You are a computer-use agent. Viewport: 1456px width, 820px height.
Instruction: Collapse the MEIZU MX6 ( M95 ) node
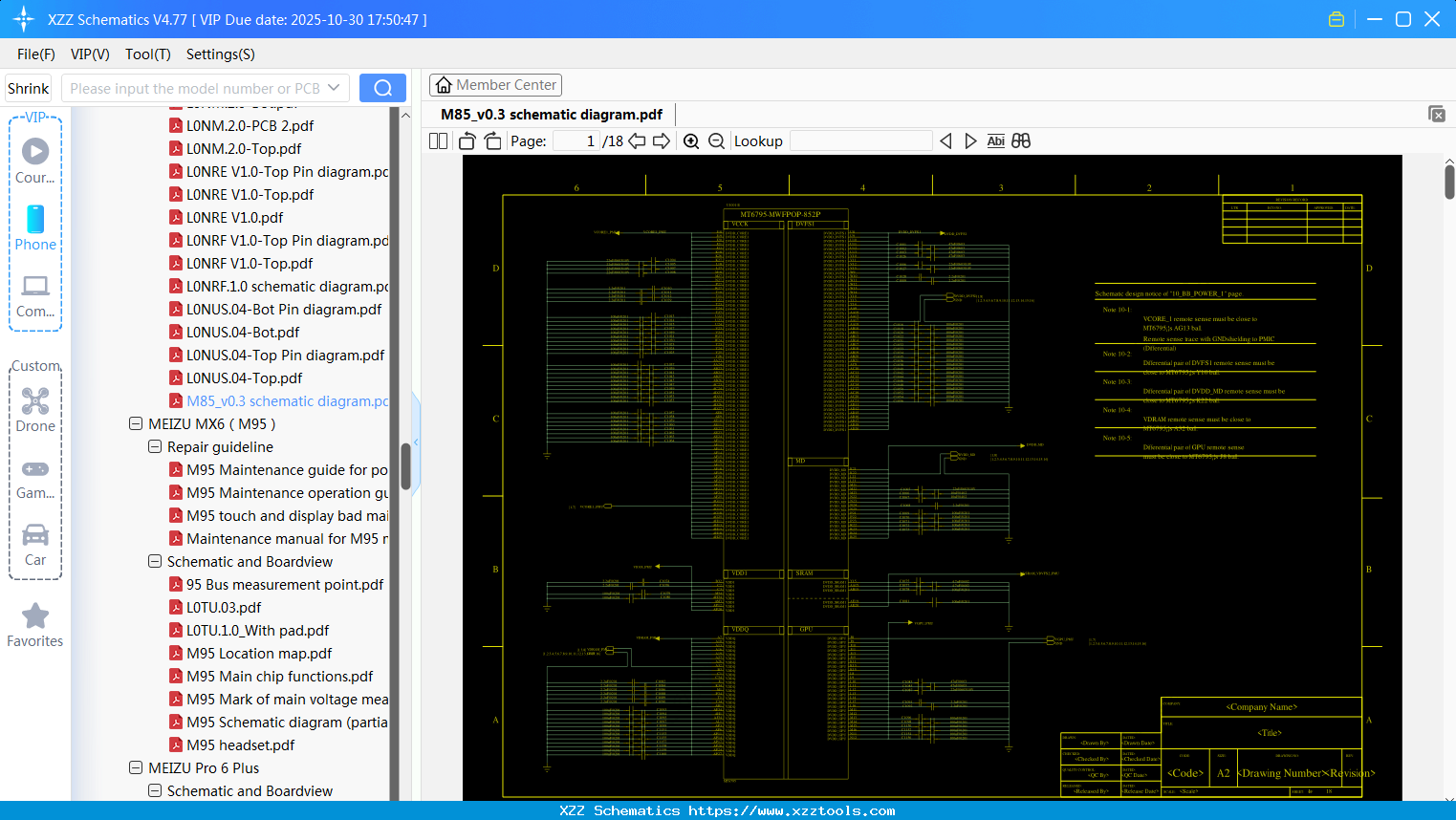pyautogui.click(x=135, y=423)
